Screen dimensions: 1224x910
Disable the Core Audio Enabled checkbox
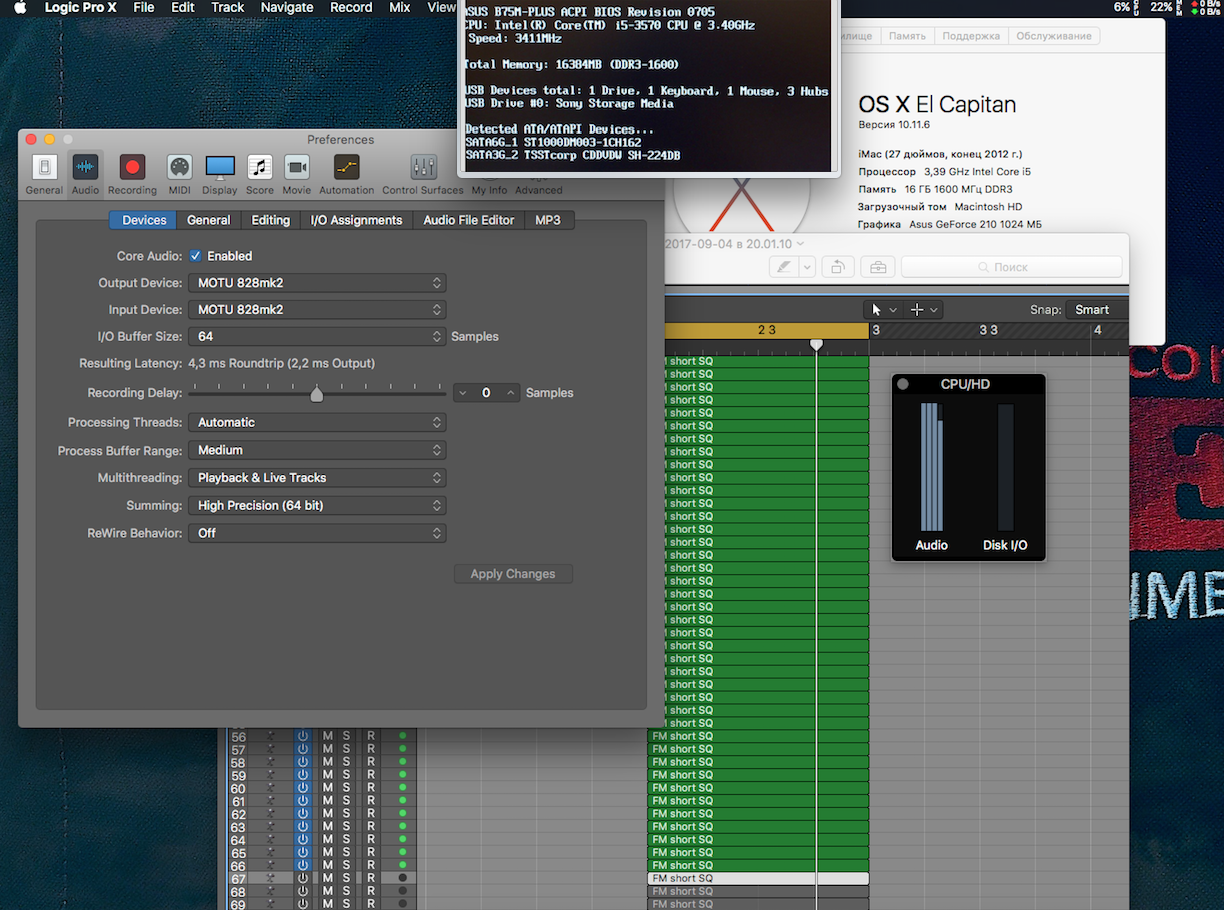196,256
